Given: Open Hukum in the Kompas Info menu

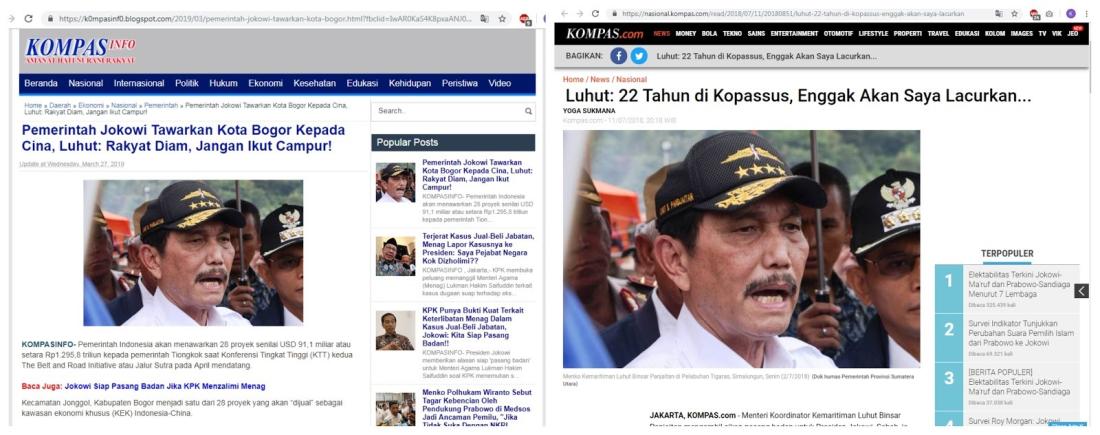Looking at the screenshot, I should click(223, 83).
